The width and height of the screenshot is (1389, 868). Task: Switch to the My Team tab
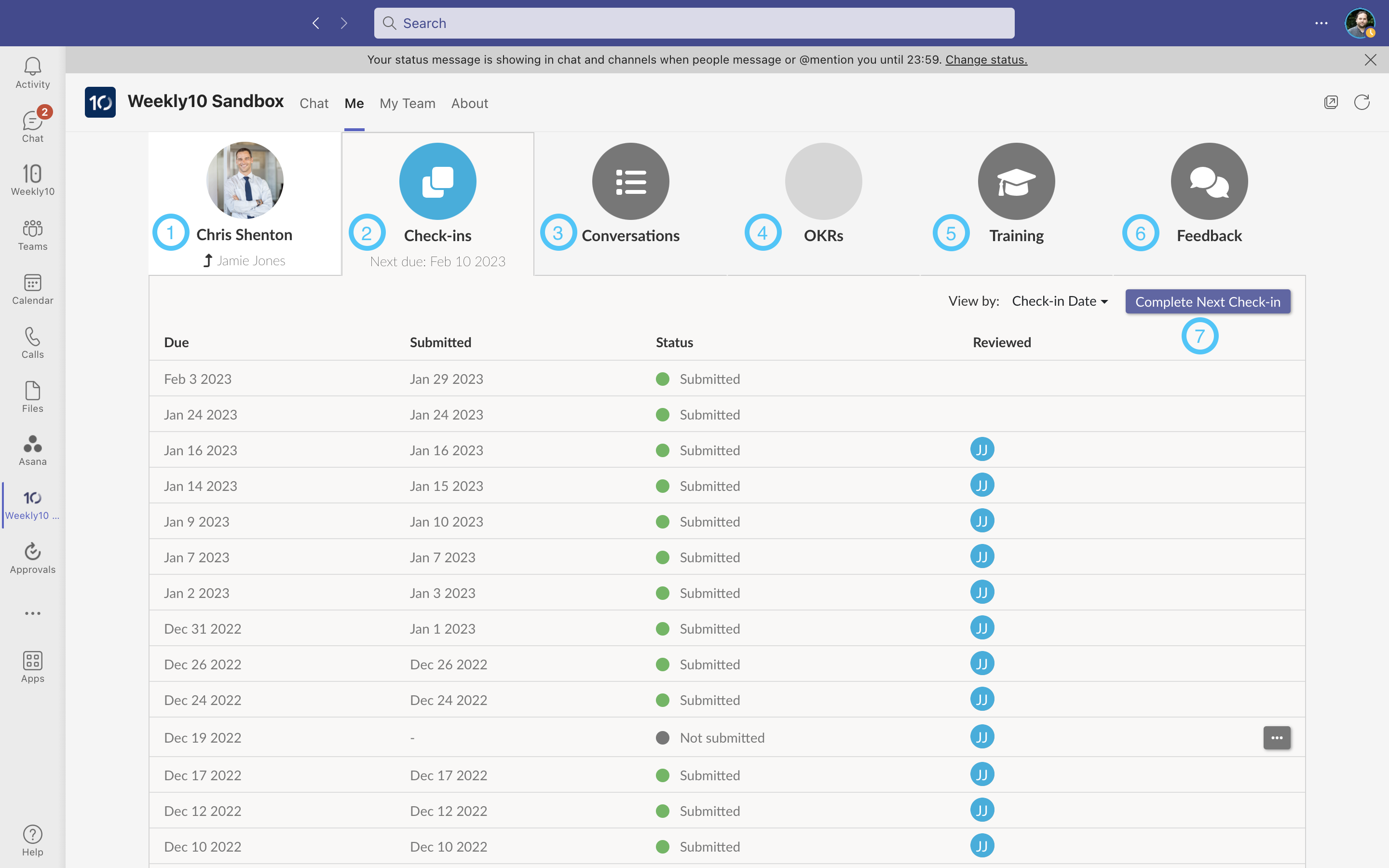(x=407, y=103)
